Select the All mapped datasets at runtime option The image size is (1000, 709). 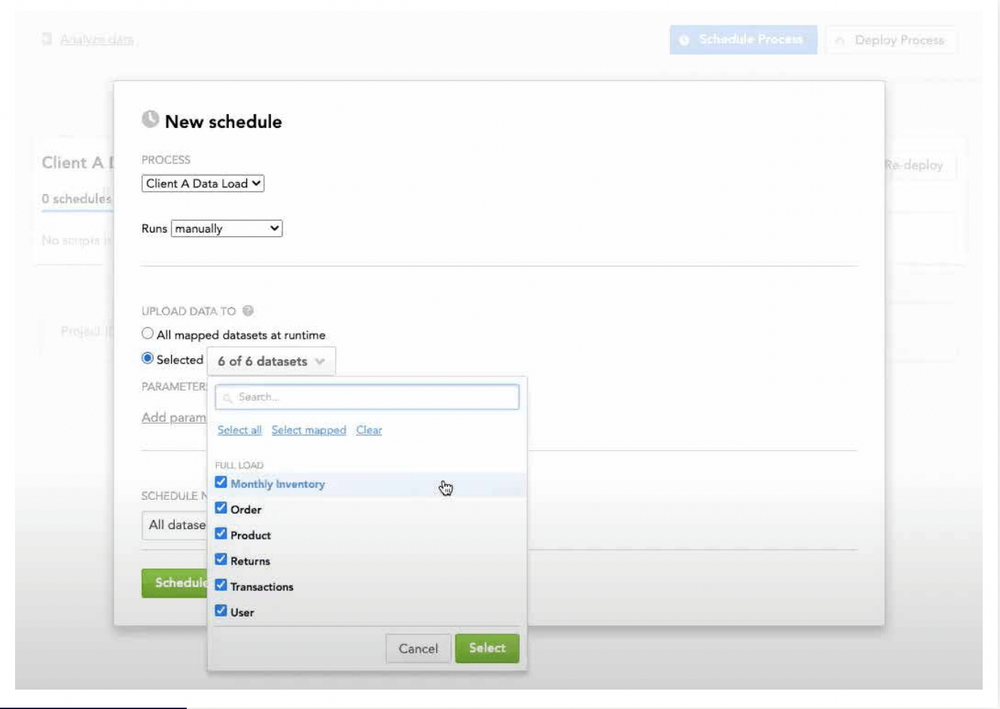147,334
